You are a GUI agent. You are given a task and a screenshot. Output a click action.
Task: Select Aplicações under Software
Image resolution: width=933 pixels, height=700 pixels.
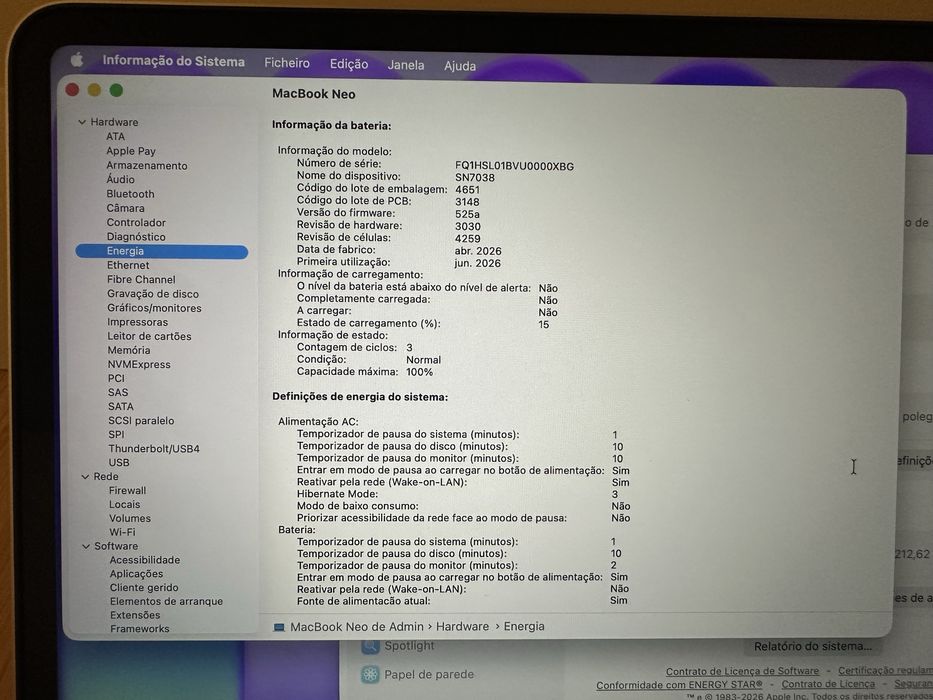click(x=136, y=574)
